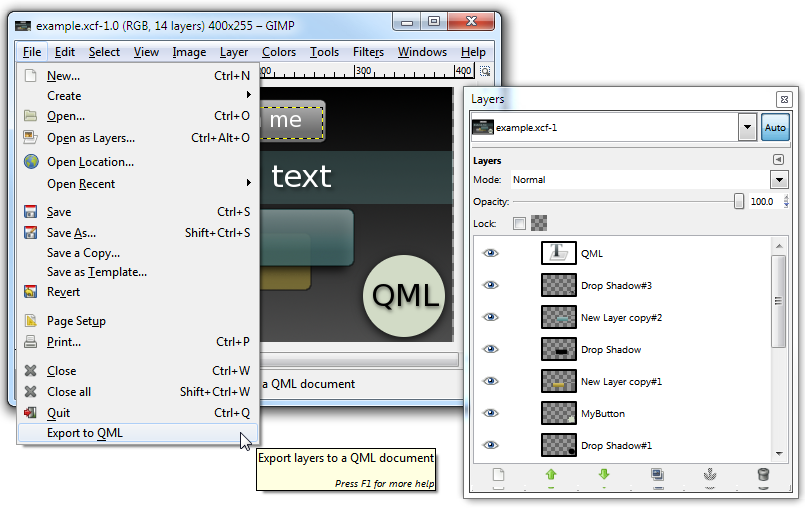The width and height of the screenshot is (805, 508).
Task: Open the Layers tab configuration arrow button
Action: click(778, 160)
